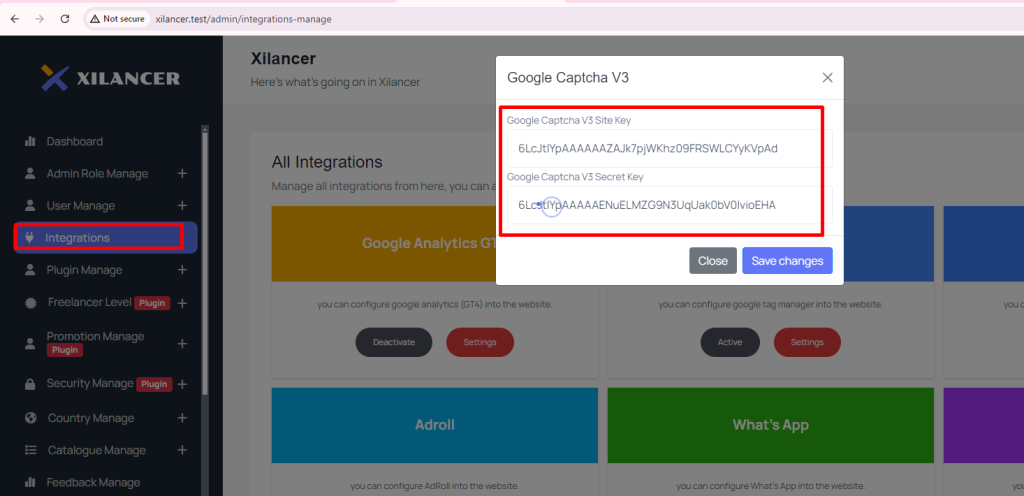Open User Manage menu item

click(x=80, y=206)
